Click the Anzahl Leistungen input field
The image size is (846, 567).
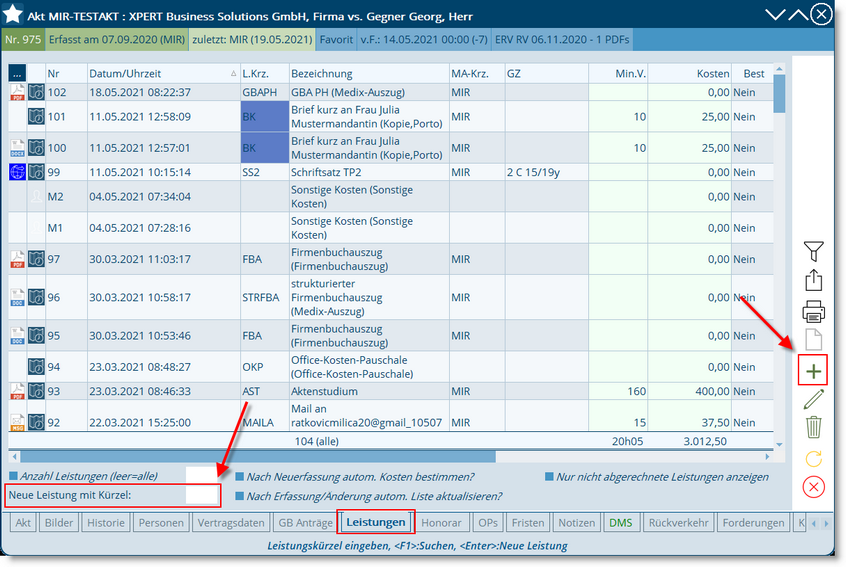(201, 475)
